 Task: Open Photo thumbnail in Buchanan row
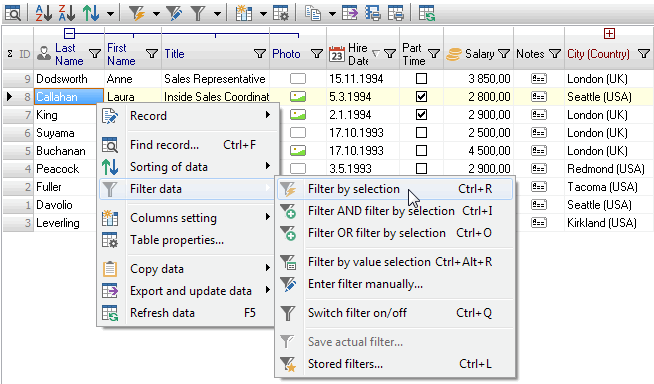[298, 151]
